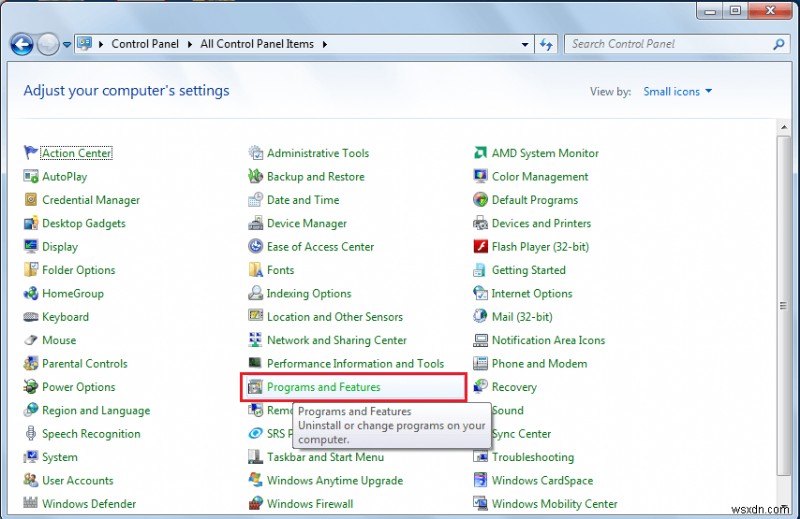Screen dimensions: 800x519
Task: Open the Indexing Options link
Action: [x=309, y=293]
